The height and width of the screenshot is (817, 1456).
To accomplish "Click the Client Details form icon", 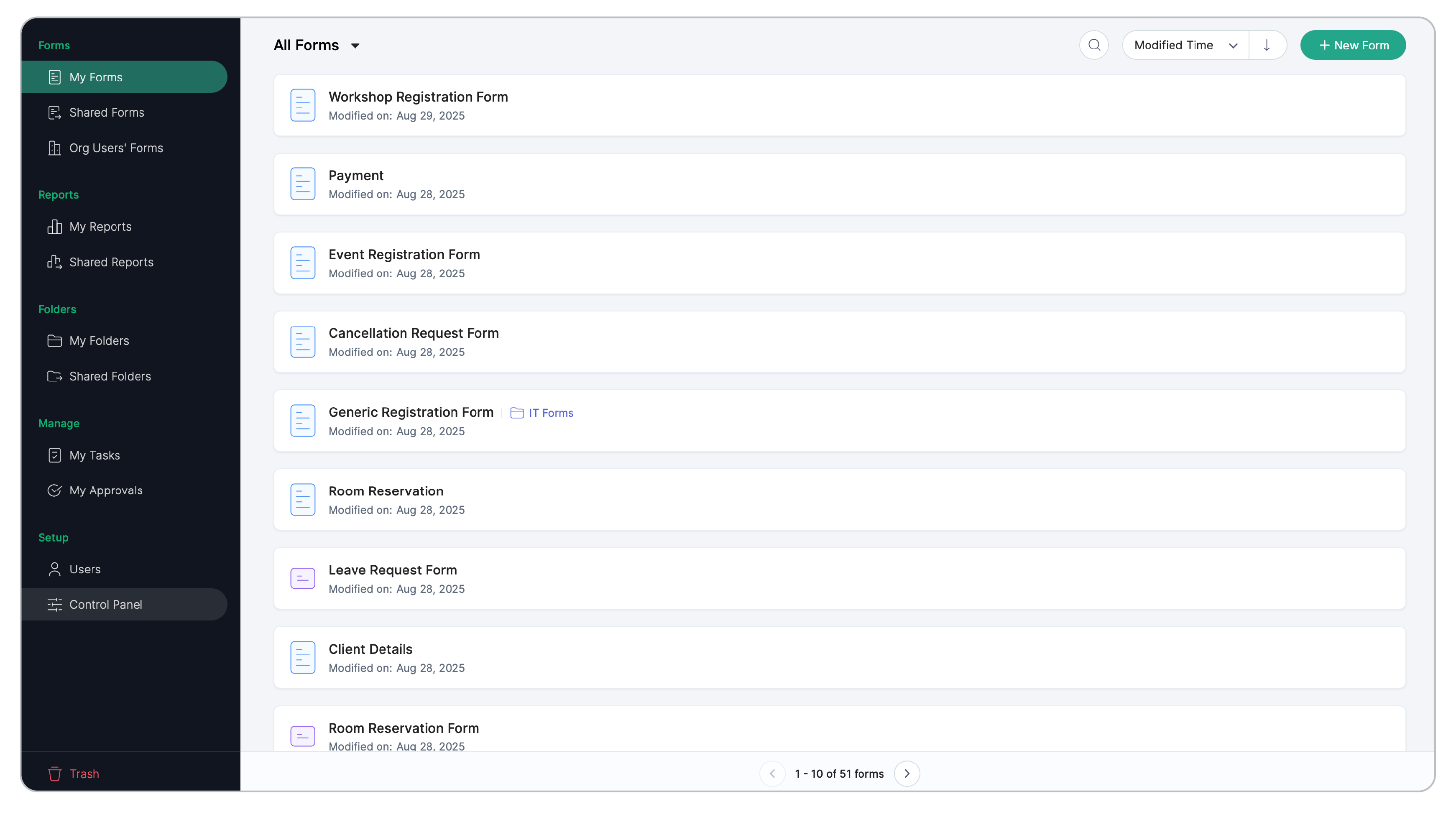I will (302, 657).
